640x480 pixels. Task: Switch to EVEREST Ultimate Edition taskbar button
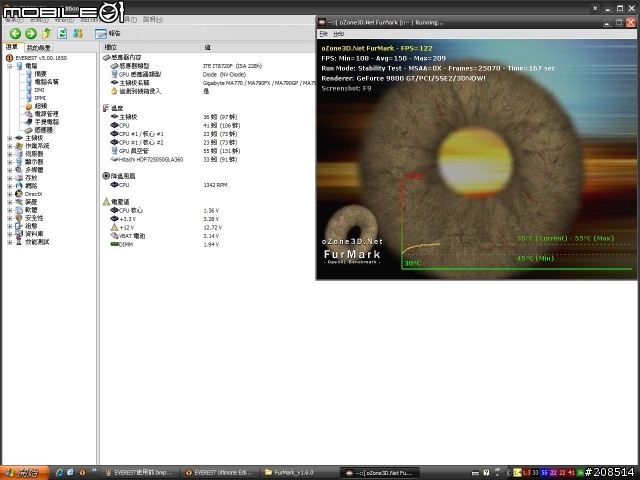click(x=219, y=473)
